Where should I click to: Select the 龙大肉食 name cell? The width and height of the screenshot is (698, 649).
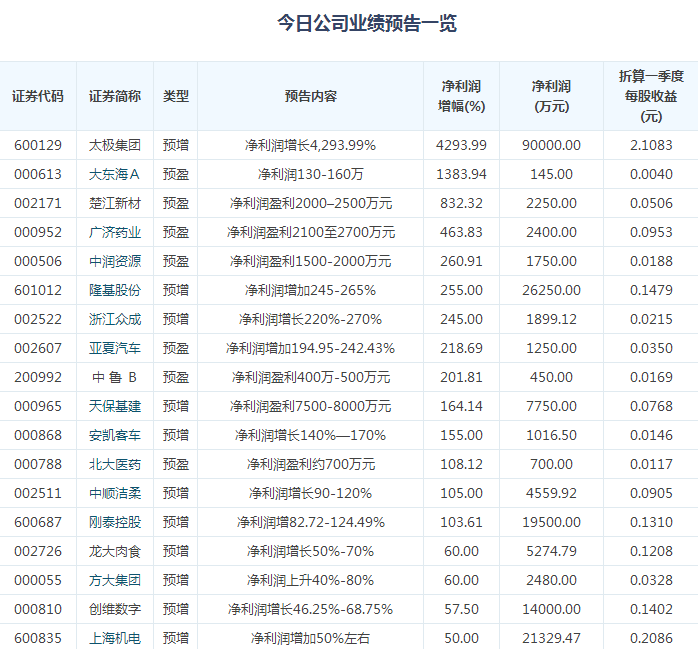pyautogui.click(x=114, y=552)
